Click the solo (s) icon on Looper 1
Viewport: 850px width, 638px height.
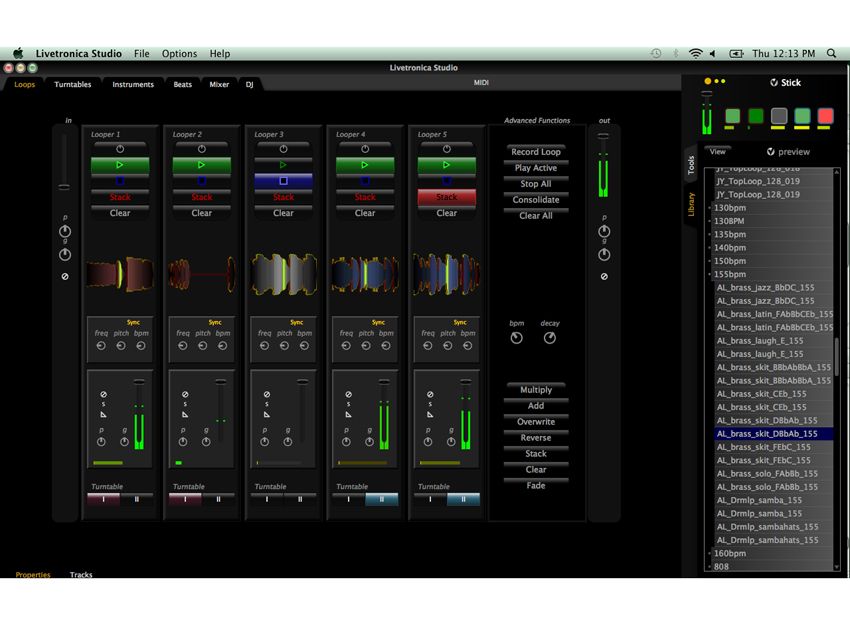click(x=103, y=403)
